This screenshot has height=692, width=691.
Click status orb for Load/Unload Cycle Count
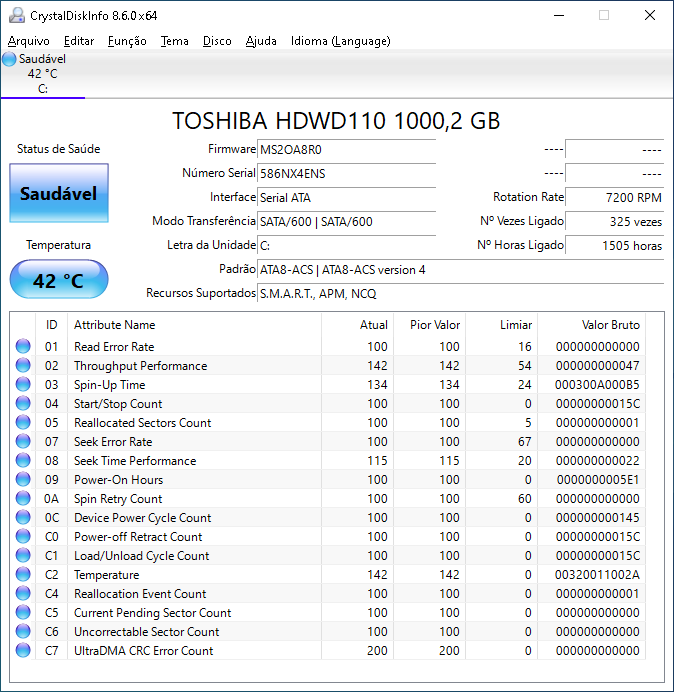23,555
